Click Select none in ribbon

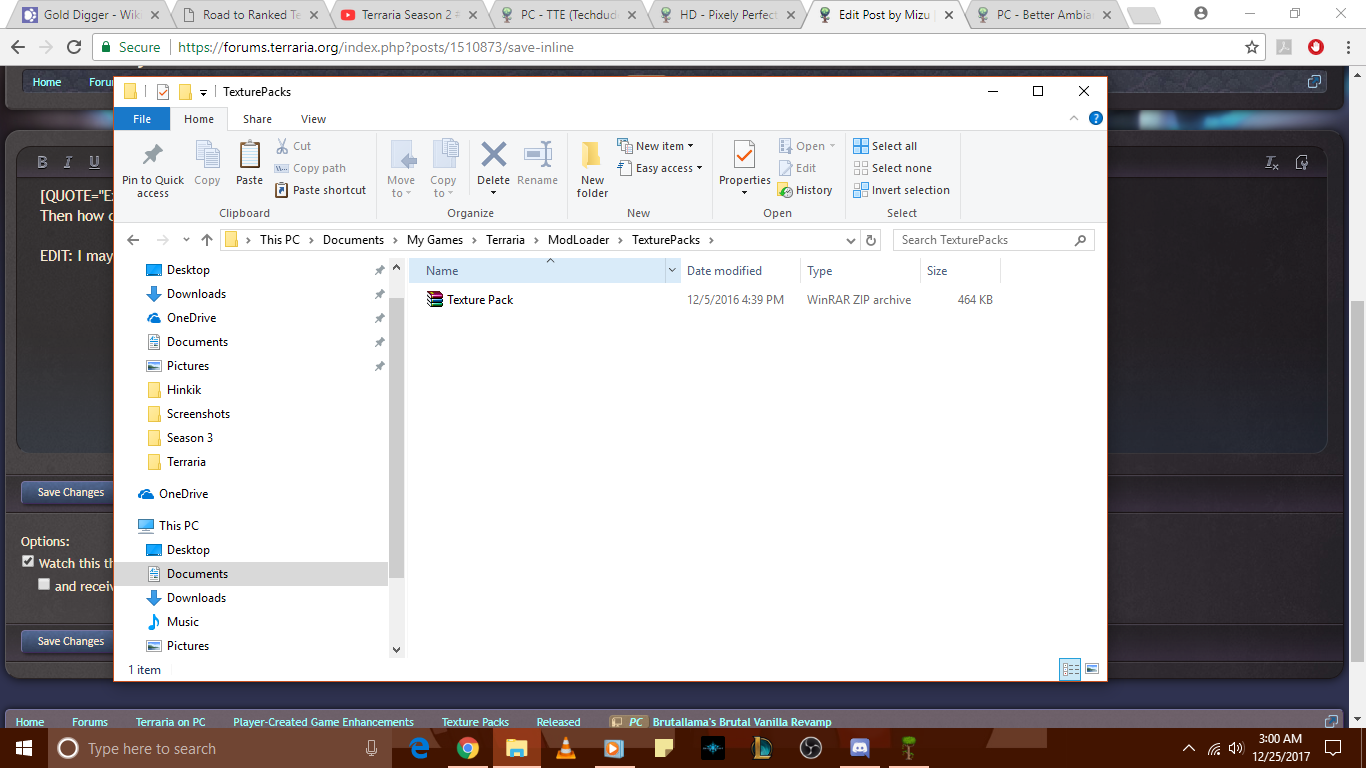click(892, 168)
